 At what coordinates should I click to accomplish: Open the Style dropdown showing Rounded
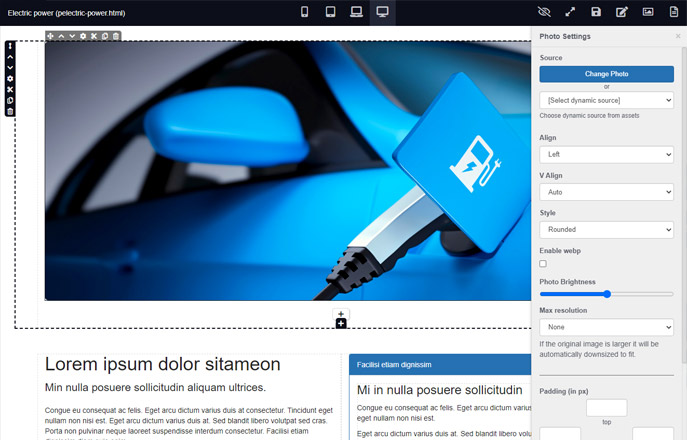click(606, 230)
